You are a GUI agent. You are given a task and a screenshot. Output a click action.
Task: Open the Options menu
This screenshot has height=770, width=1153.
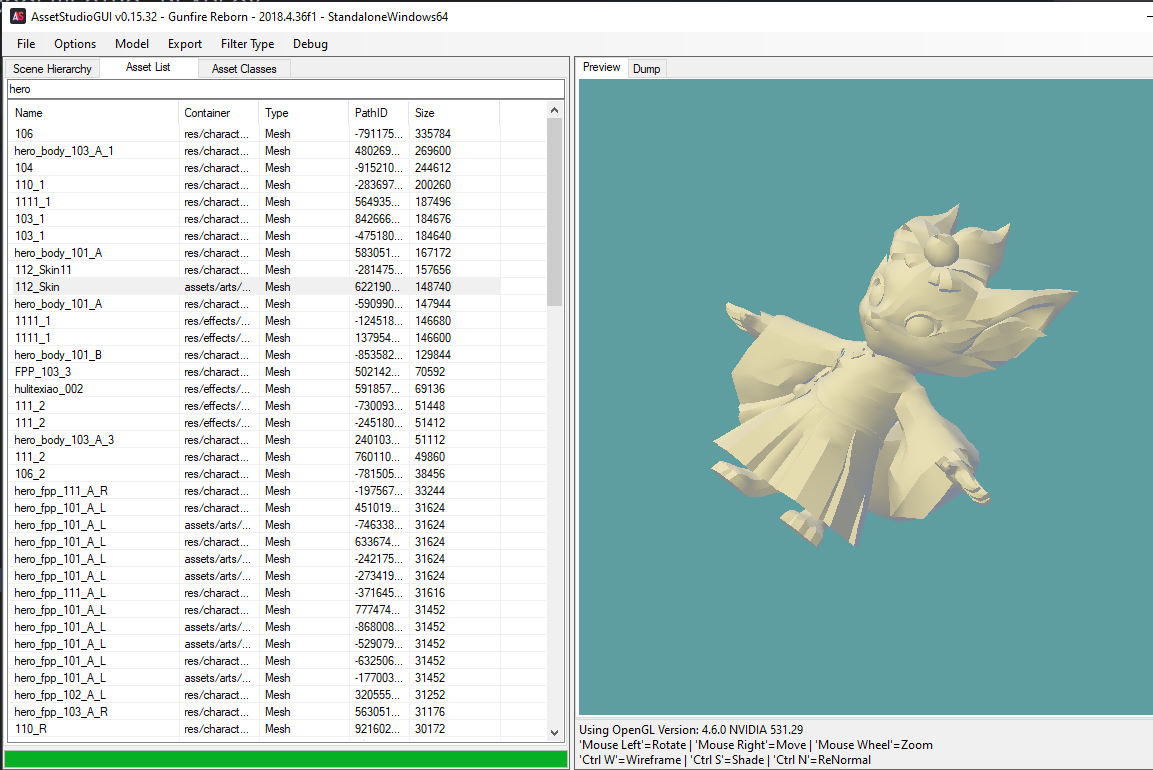[x=75, y=44]
